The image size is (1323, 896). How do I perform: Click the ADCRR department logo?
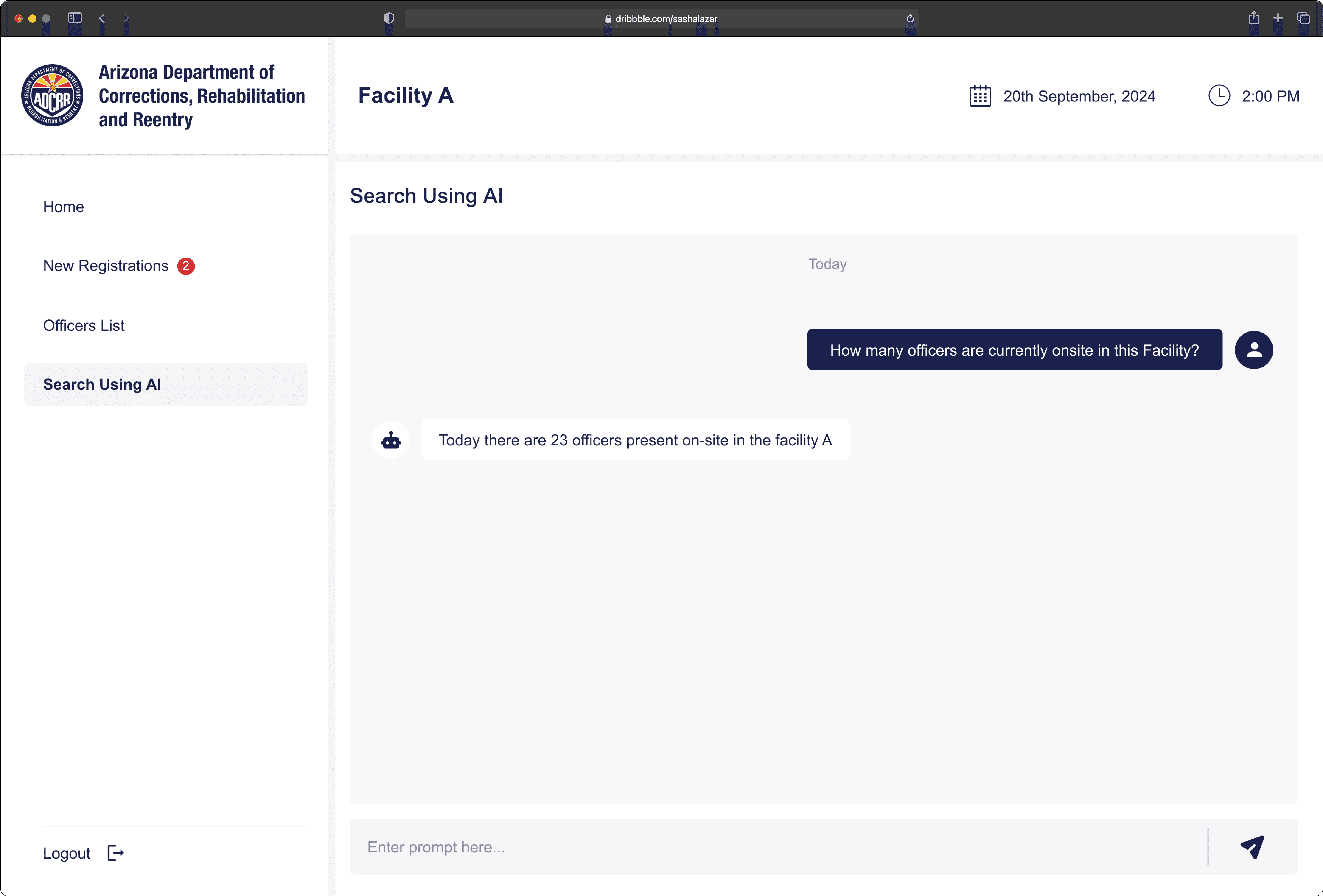point(52,95)
